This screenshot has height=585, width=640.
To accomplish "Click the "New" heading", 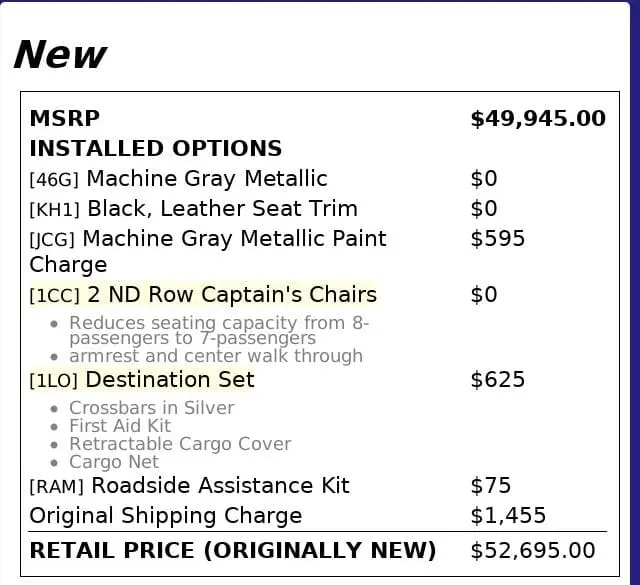I will coord(60,54).
